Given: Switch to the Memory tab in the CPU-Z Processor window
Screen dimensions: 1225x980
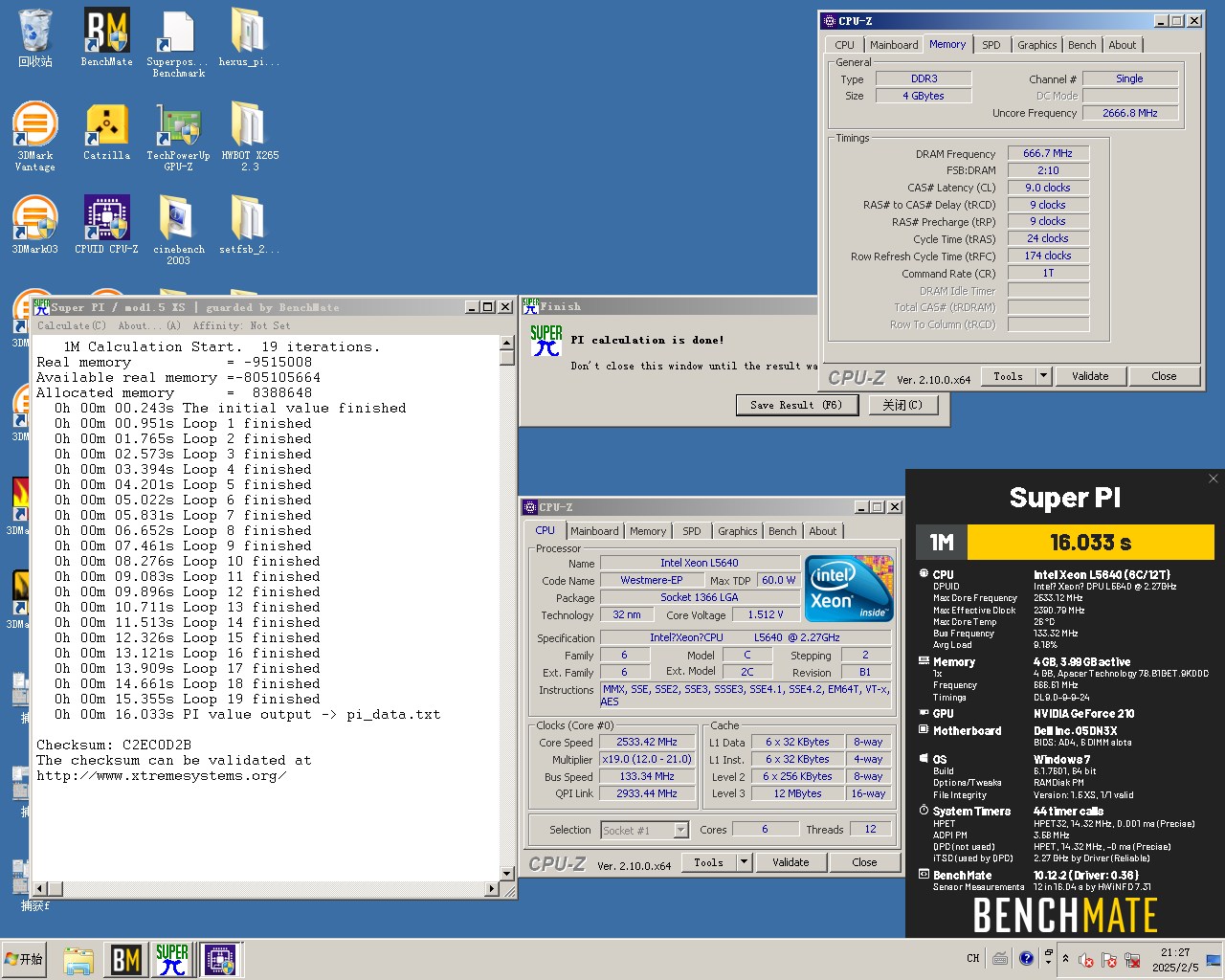Looking at the screenshot, I should tap(648, 531).
